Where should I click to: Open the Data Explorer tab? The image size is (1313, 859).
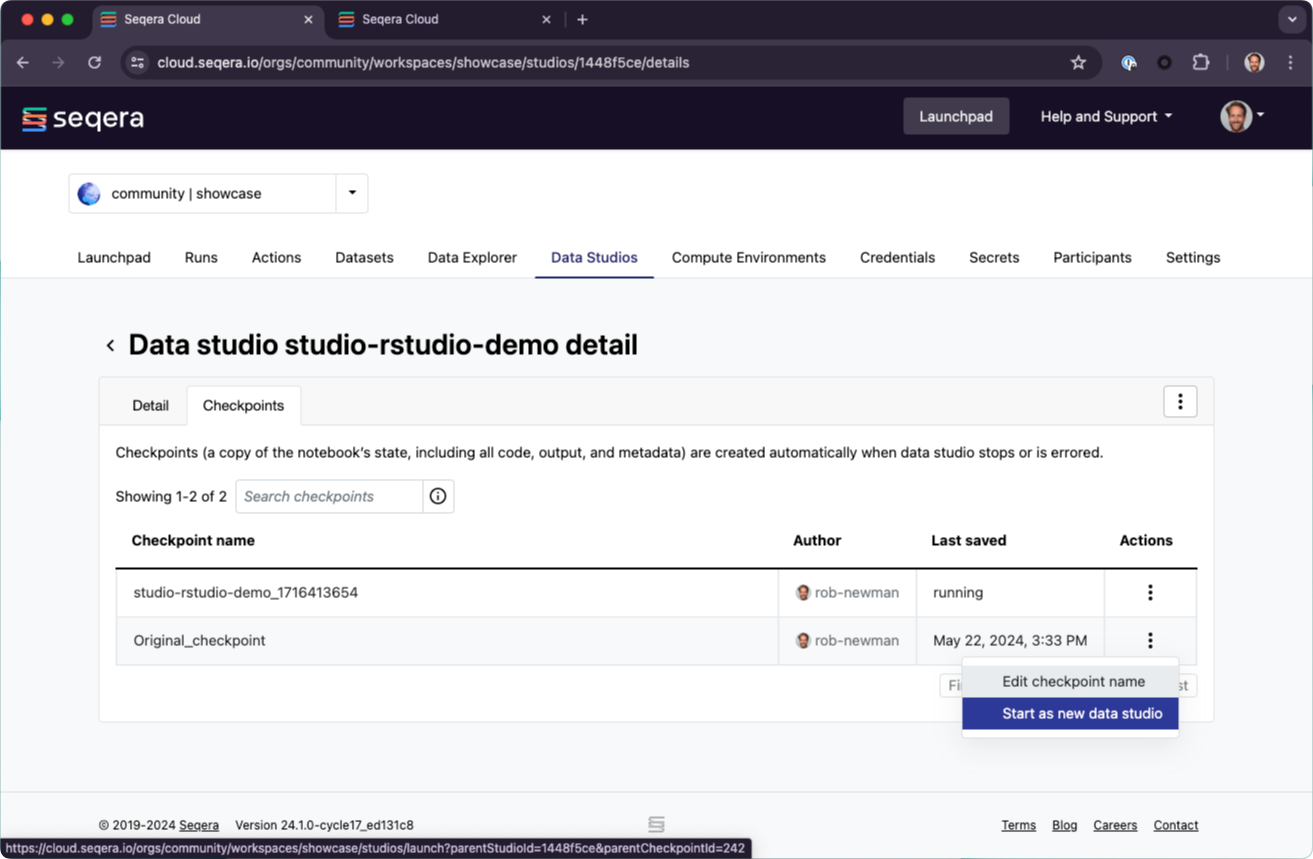point(472,257)
